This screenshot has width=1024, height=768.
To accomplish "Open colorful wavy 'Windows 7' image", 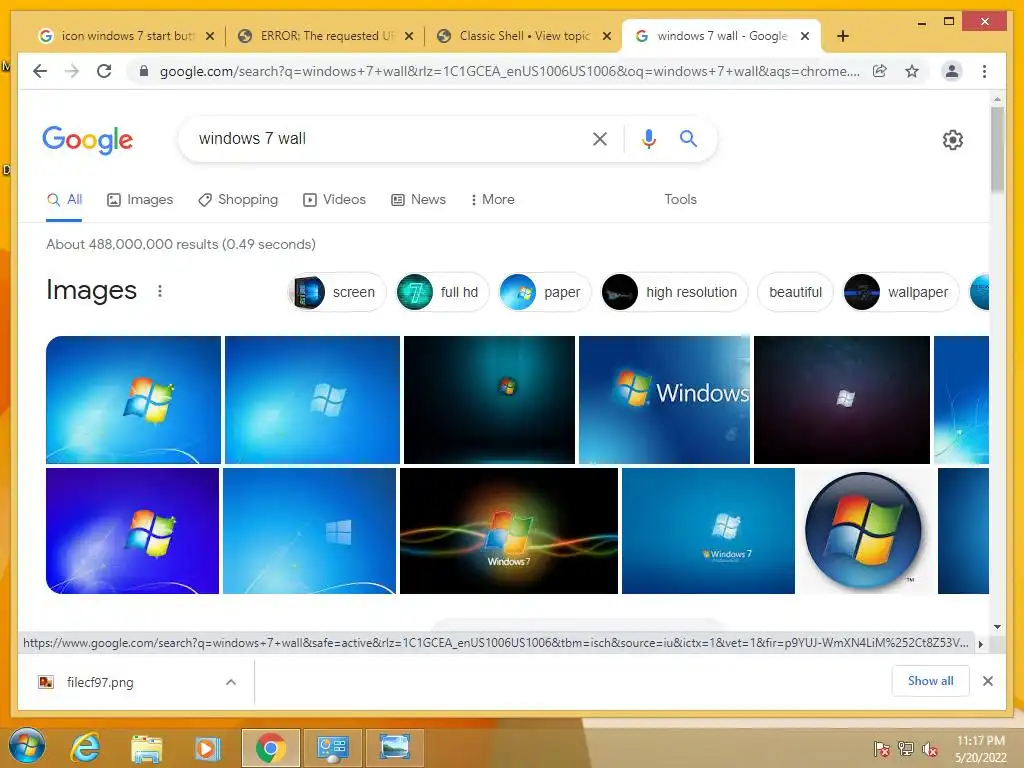I will click(x=509, y=531).
